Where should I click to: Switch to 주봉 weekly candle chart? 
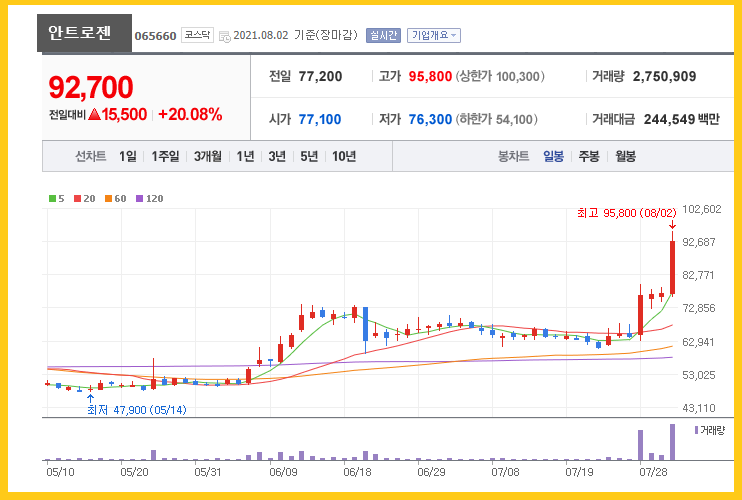point(589,156)
